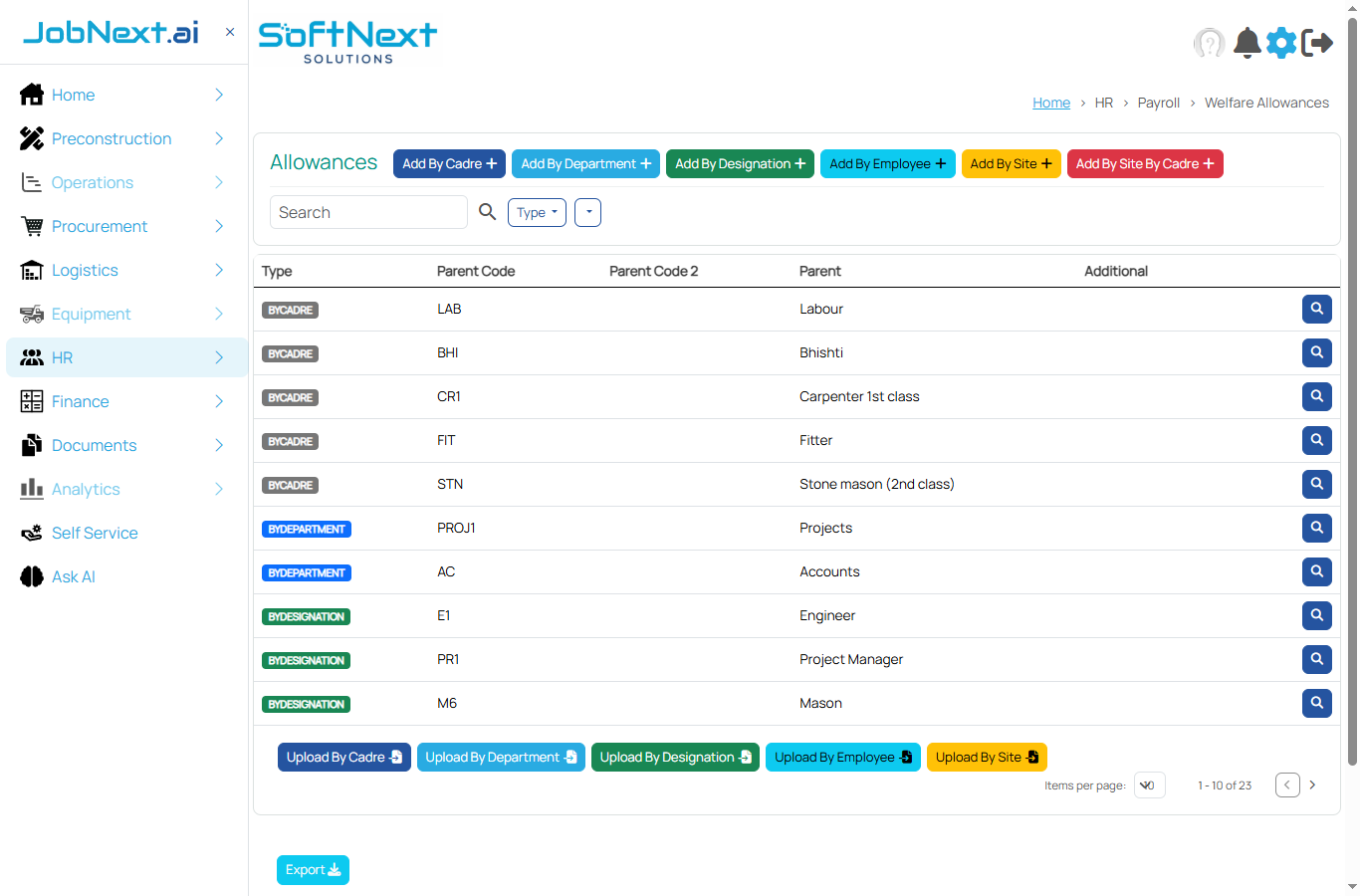Open the items per page dropdown
The height and width of the screenshot is (896, 1360).
pyautogui.click(x=1149, y=784)
